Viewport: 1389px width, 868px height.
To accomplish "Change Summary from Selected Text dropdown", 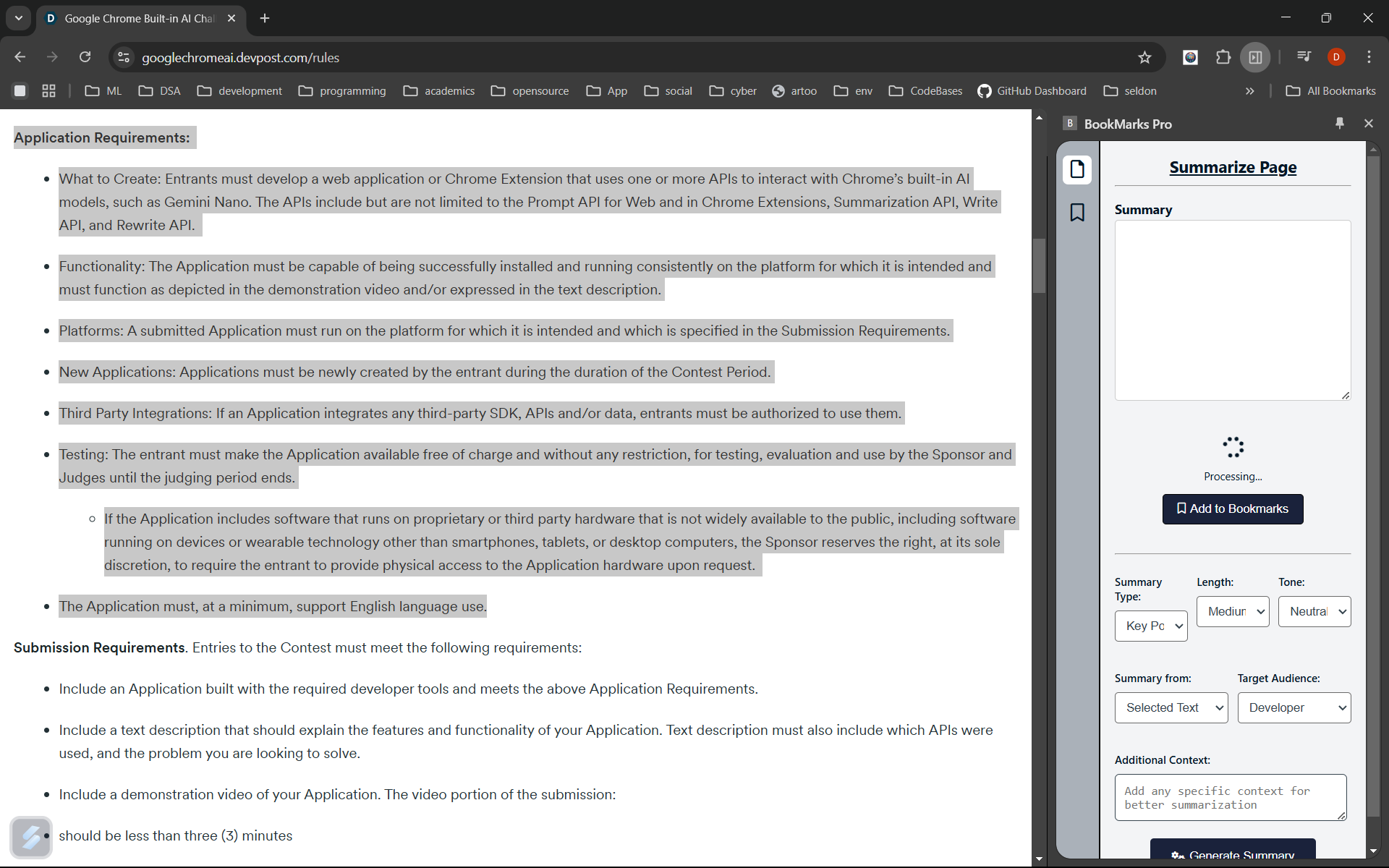I will [x=1171, y=707].
